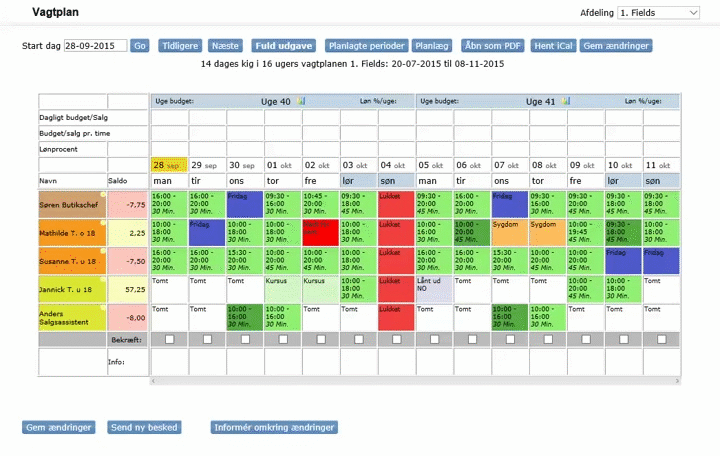Open the Uge 40 chart icon
Screen dimensions: 720x456
(301, 101)
